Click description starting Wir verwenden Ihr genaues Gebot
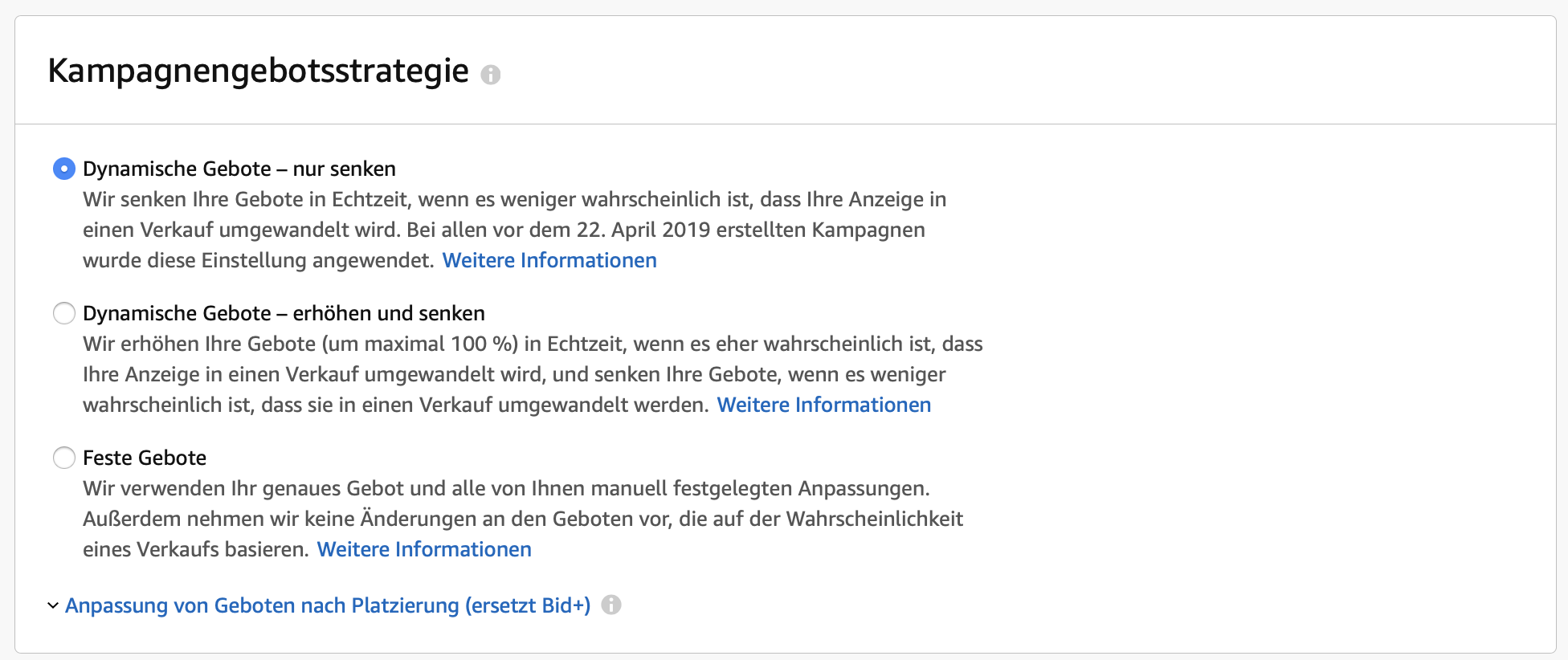 pos(523,519)
